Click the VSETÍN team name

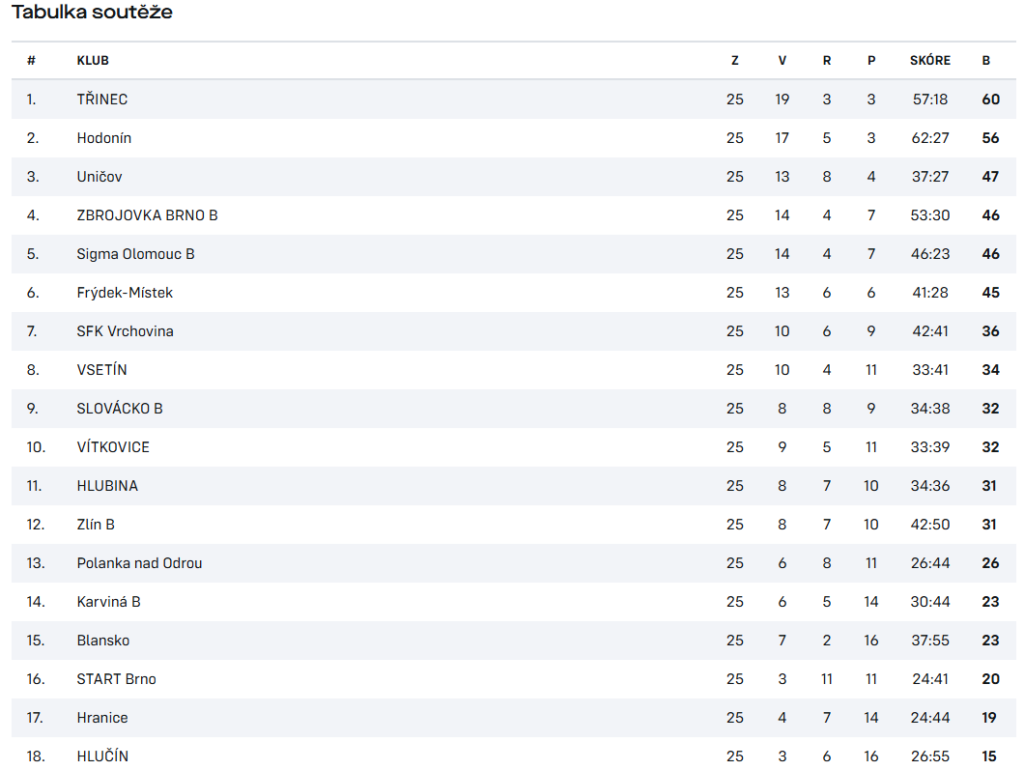click(102, 370)
